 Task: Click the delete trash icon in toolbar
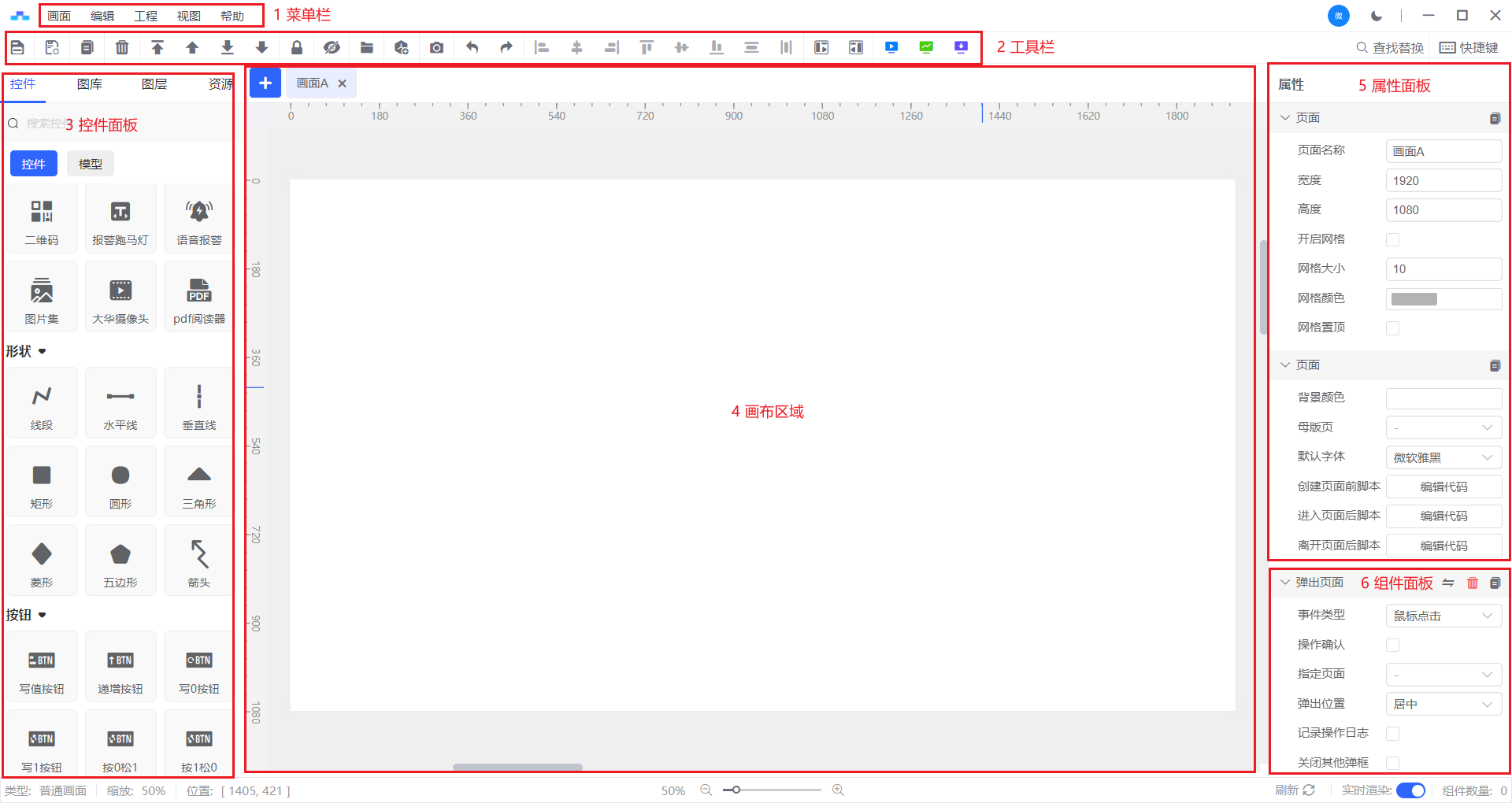[x=122, y=48]
